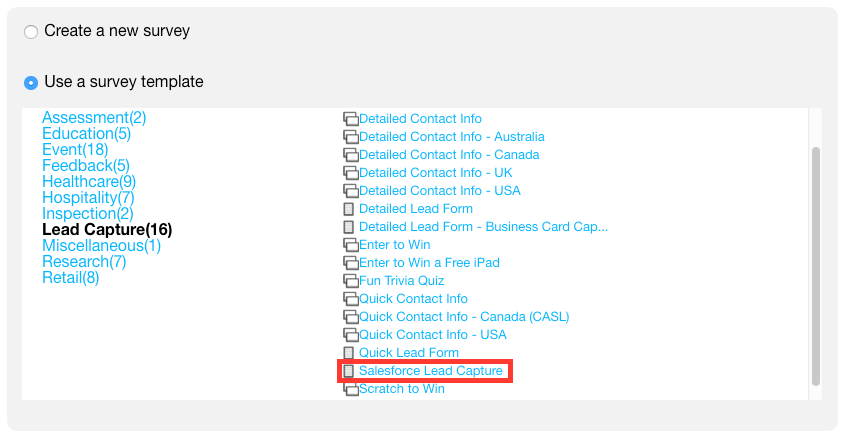This screenshot has height=440, width=846.
Task: Click the multi-page icon beside Detailed Contact Info
Action: pyautogui.click(x=351, y=119)
